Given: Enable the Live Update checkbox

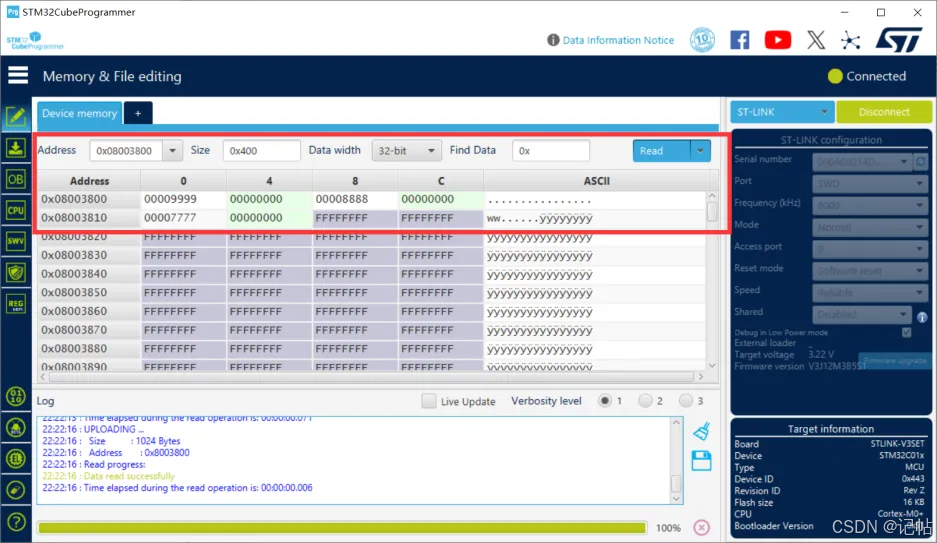Looking at the screenshot, I should 429,401.
